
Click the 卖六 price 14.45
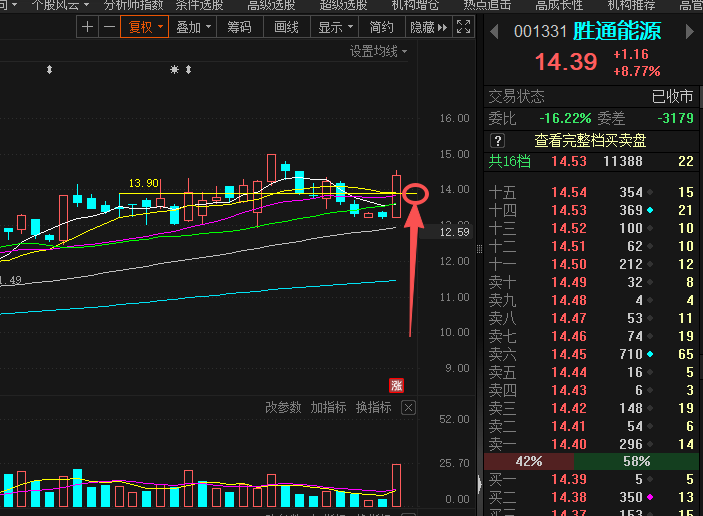pos(569,354)
